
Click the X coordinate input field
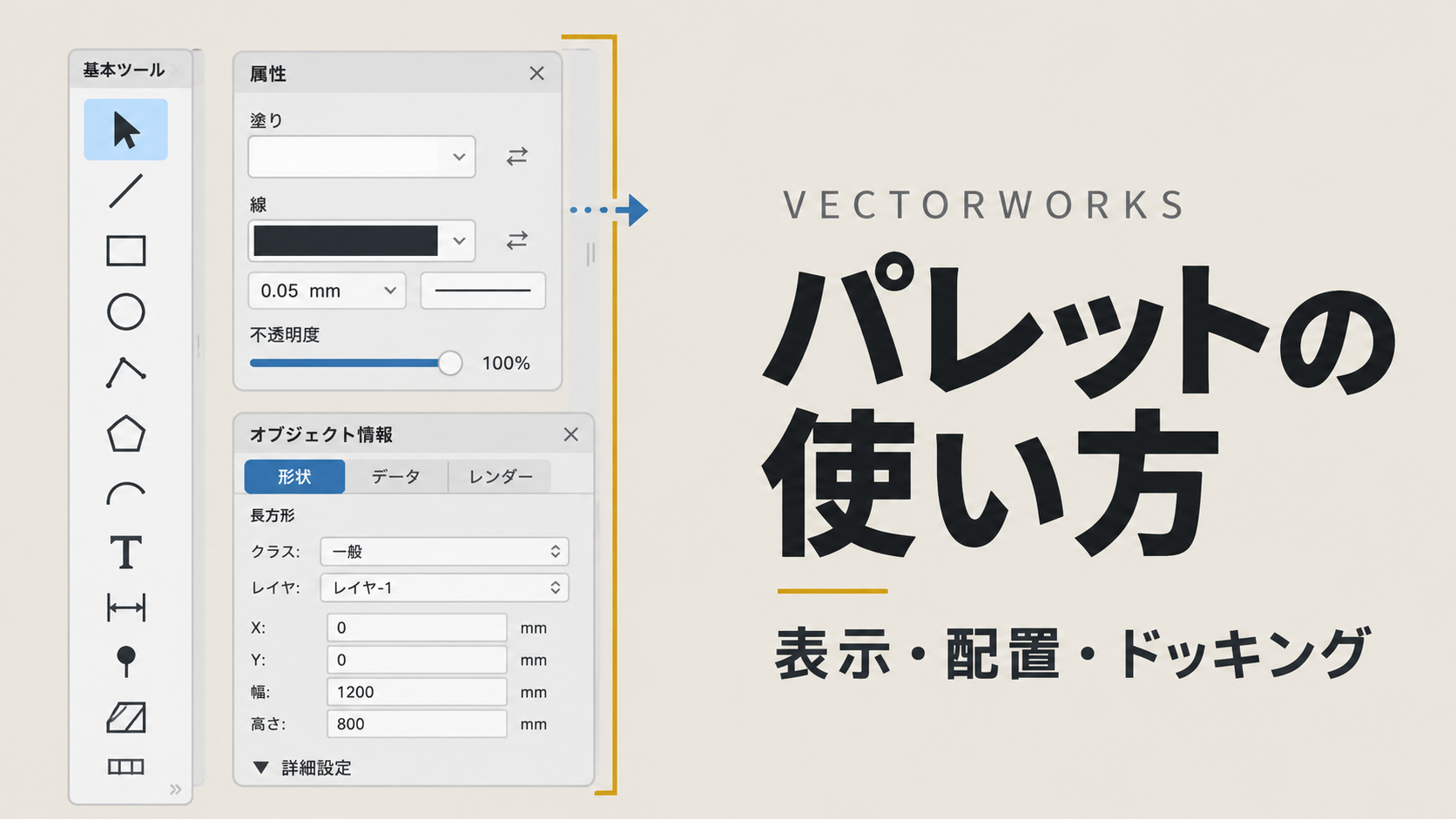coord(416,628)
